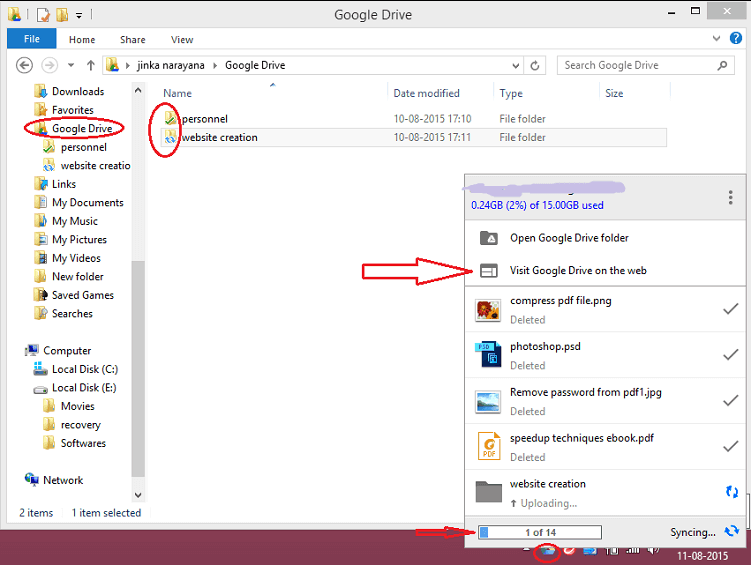
Task: Select Favorites in the navigation pane
Action: pos(72,110)
